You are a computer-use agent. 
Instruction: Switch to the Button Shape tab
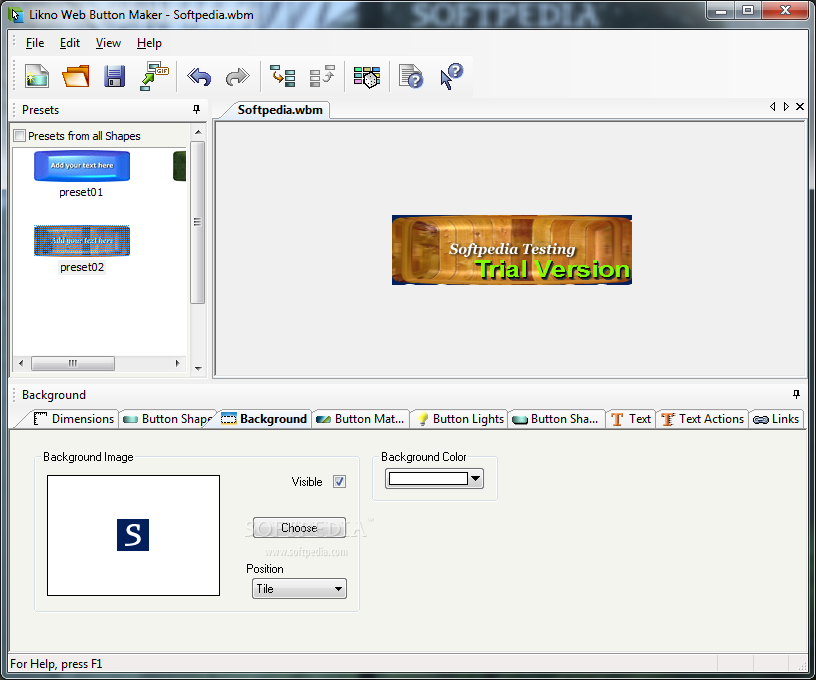tap(168, 419)
